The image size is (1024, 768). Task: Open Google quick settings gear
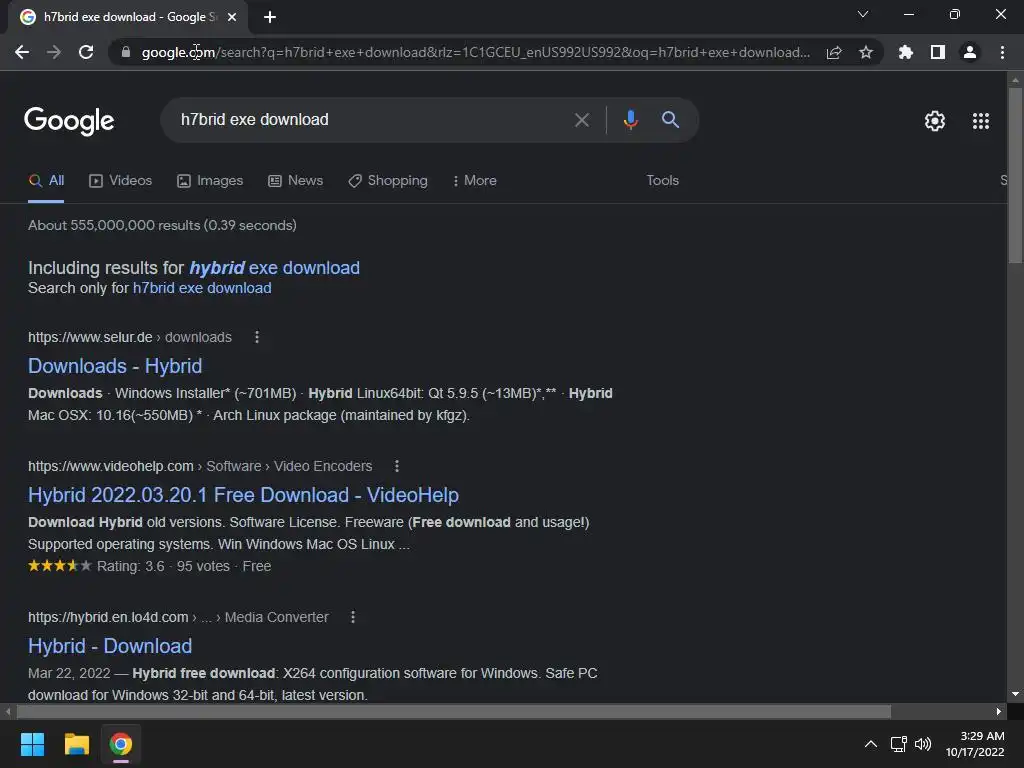[x=935, y=121]
